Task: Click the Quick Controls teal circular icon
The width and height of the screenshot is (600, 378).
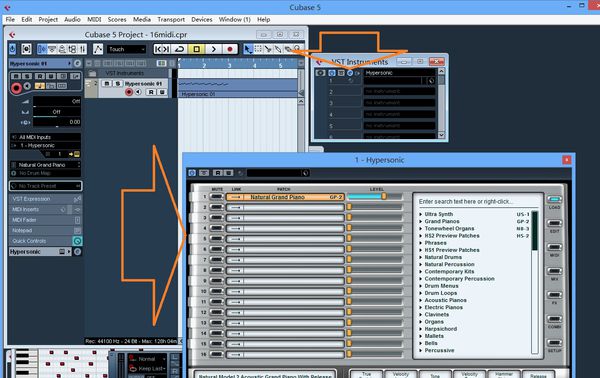Action: coord(77,241)
